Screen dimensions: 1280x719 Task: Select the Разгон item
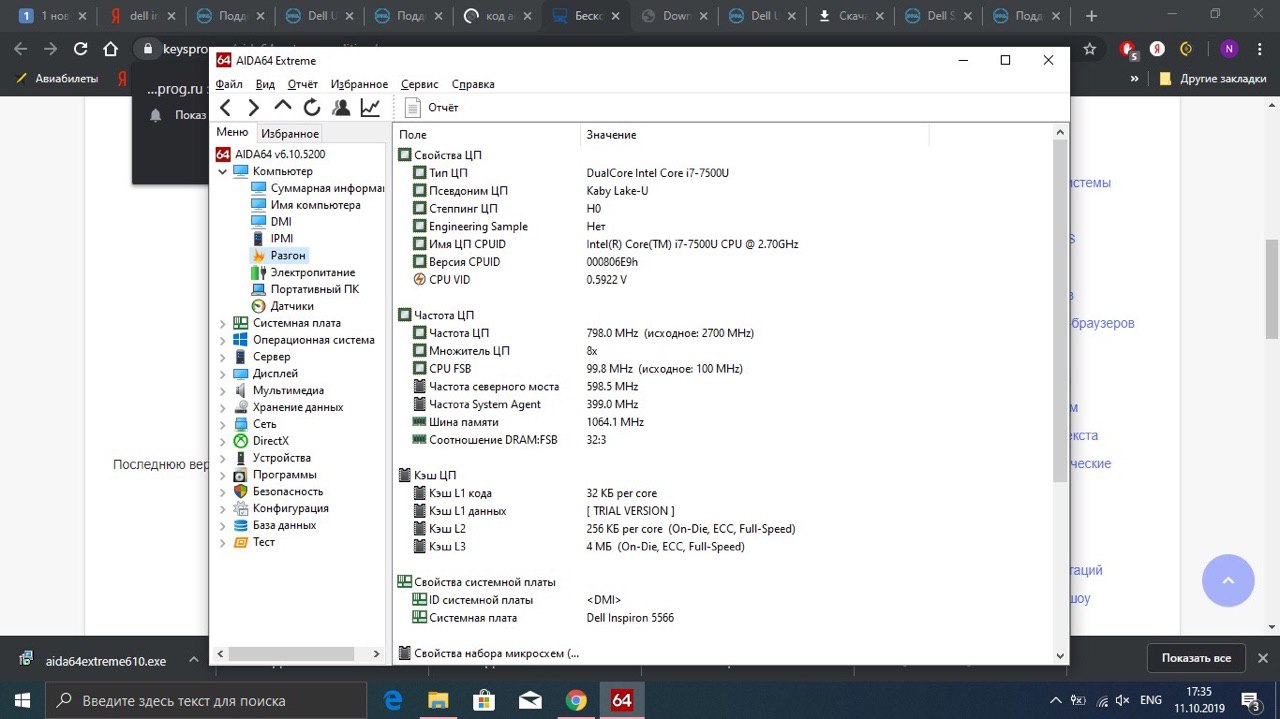point(279,255)
